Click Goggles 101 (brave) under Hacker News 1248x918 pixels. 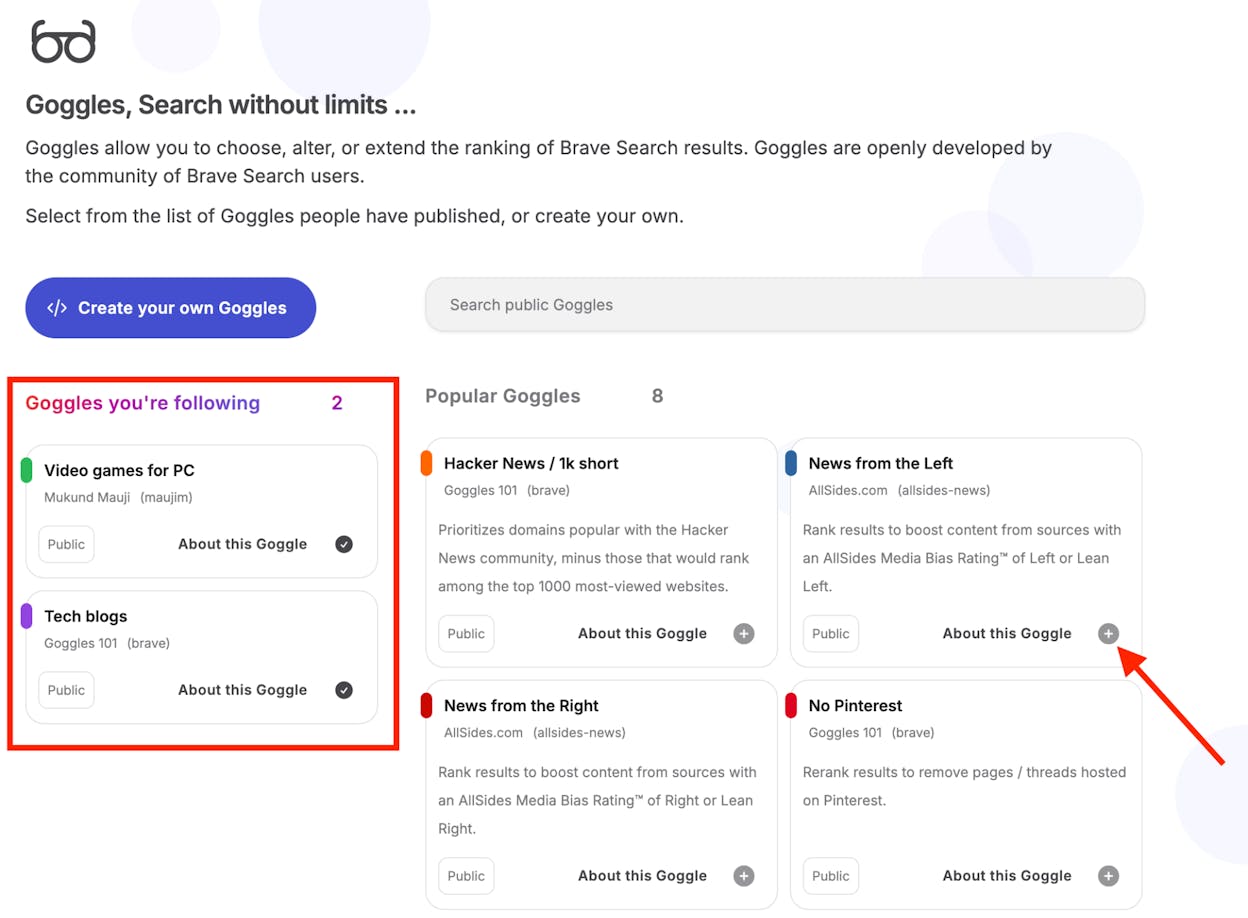coord(507,490)
